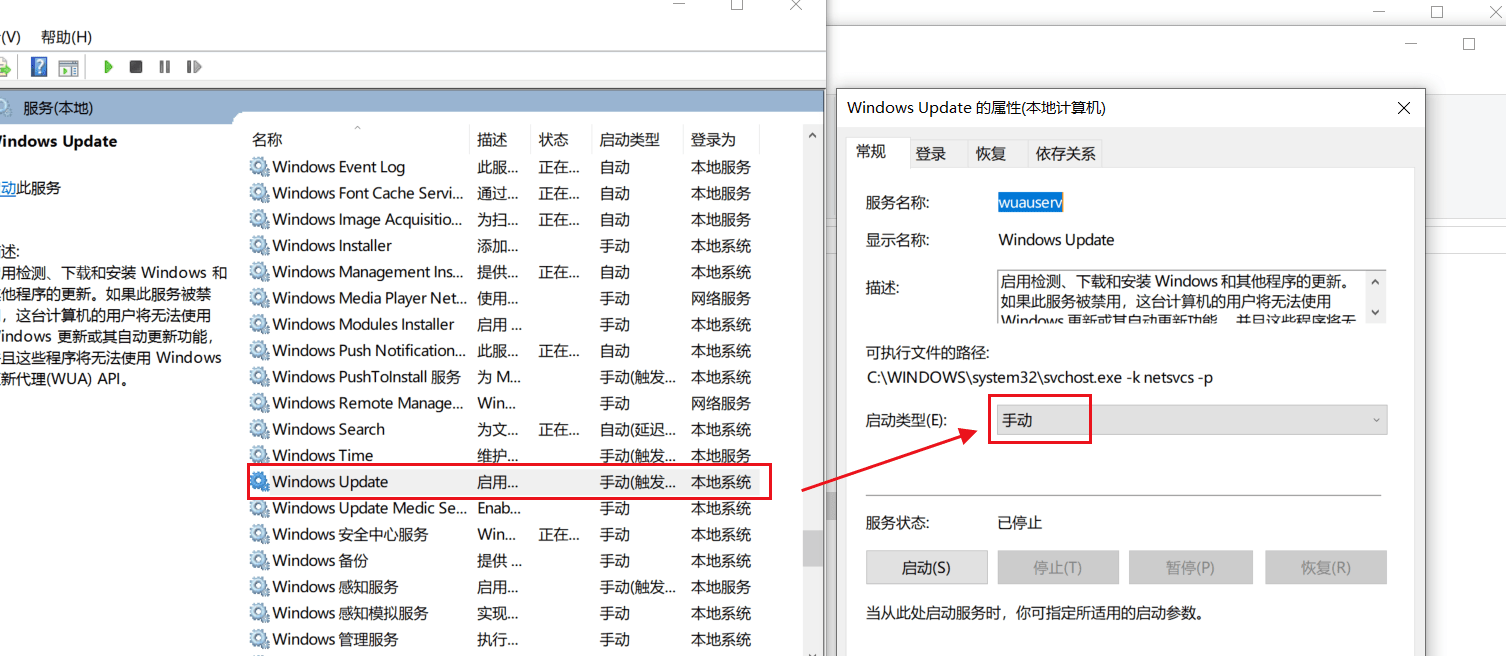1506x656 pixels.
Task: Switch to the 登录 tab
Action: click(x=930, y=154)
